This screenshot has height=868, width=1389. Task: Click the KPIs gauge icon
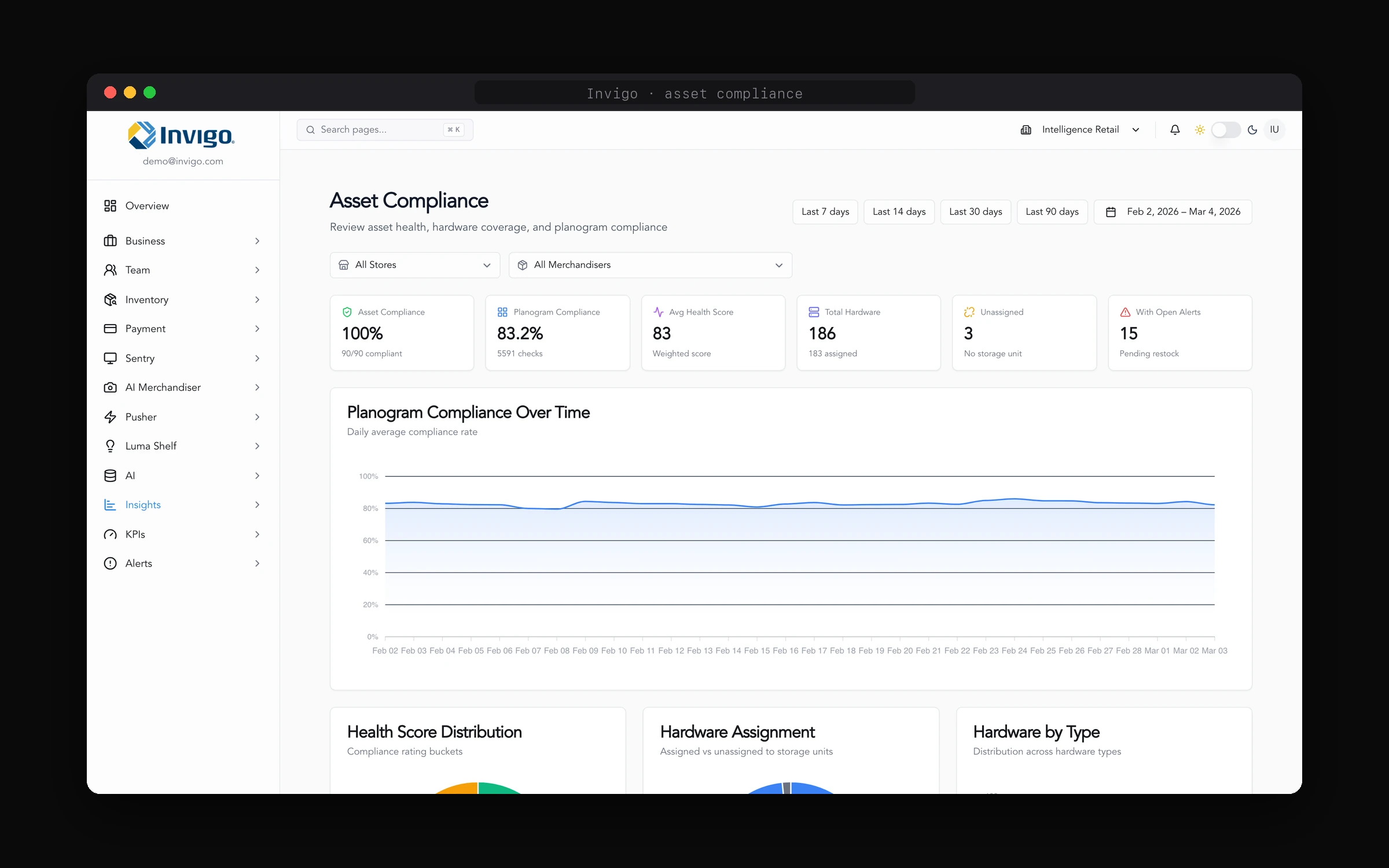(110, 534)
